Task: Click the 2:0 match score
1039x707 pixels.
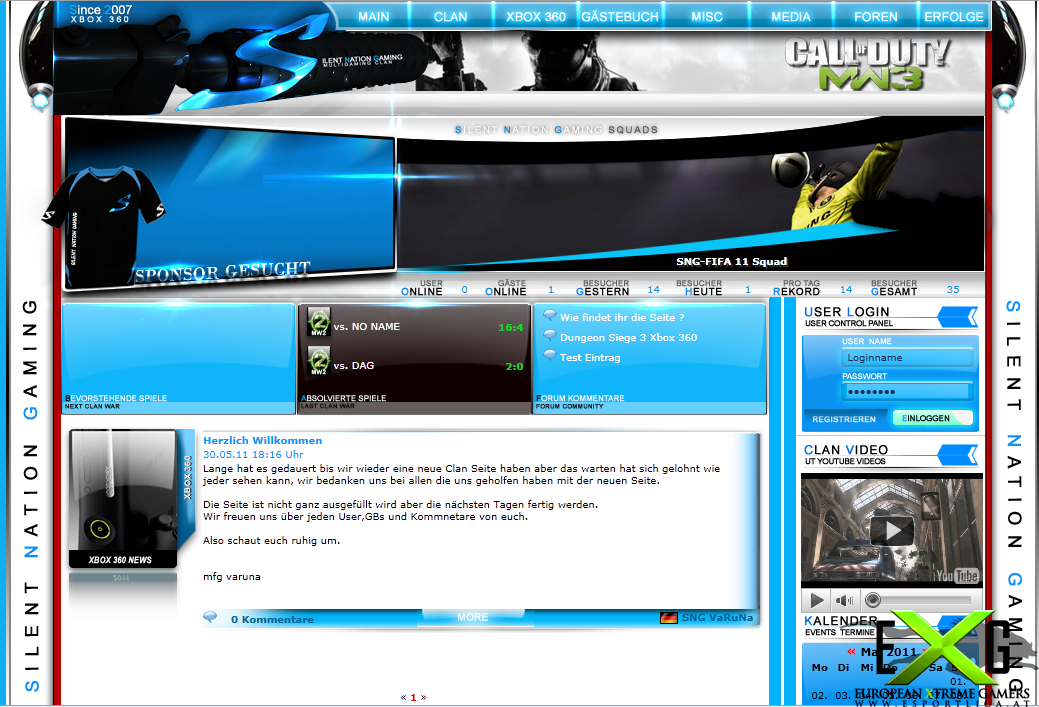Action: click(x=514, y=366)
